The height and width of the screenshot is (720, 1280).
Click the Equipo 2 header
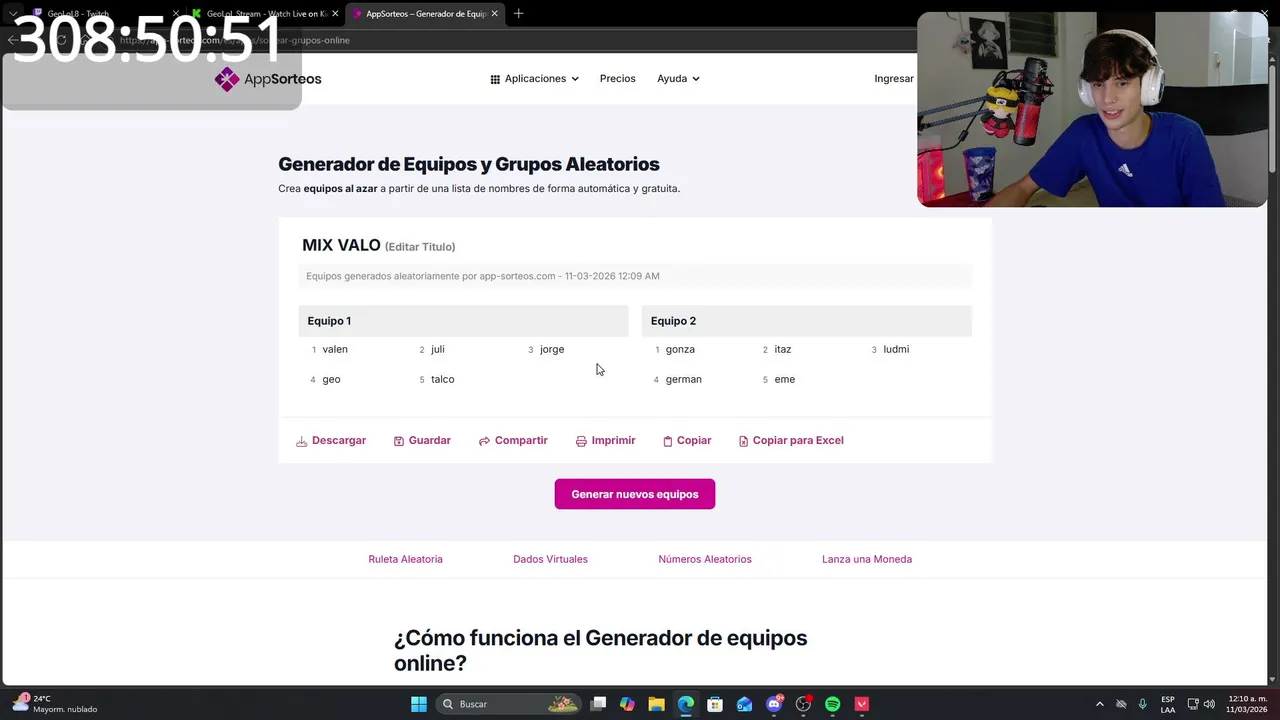(x=806, y=321)
